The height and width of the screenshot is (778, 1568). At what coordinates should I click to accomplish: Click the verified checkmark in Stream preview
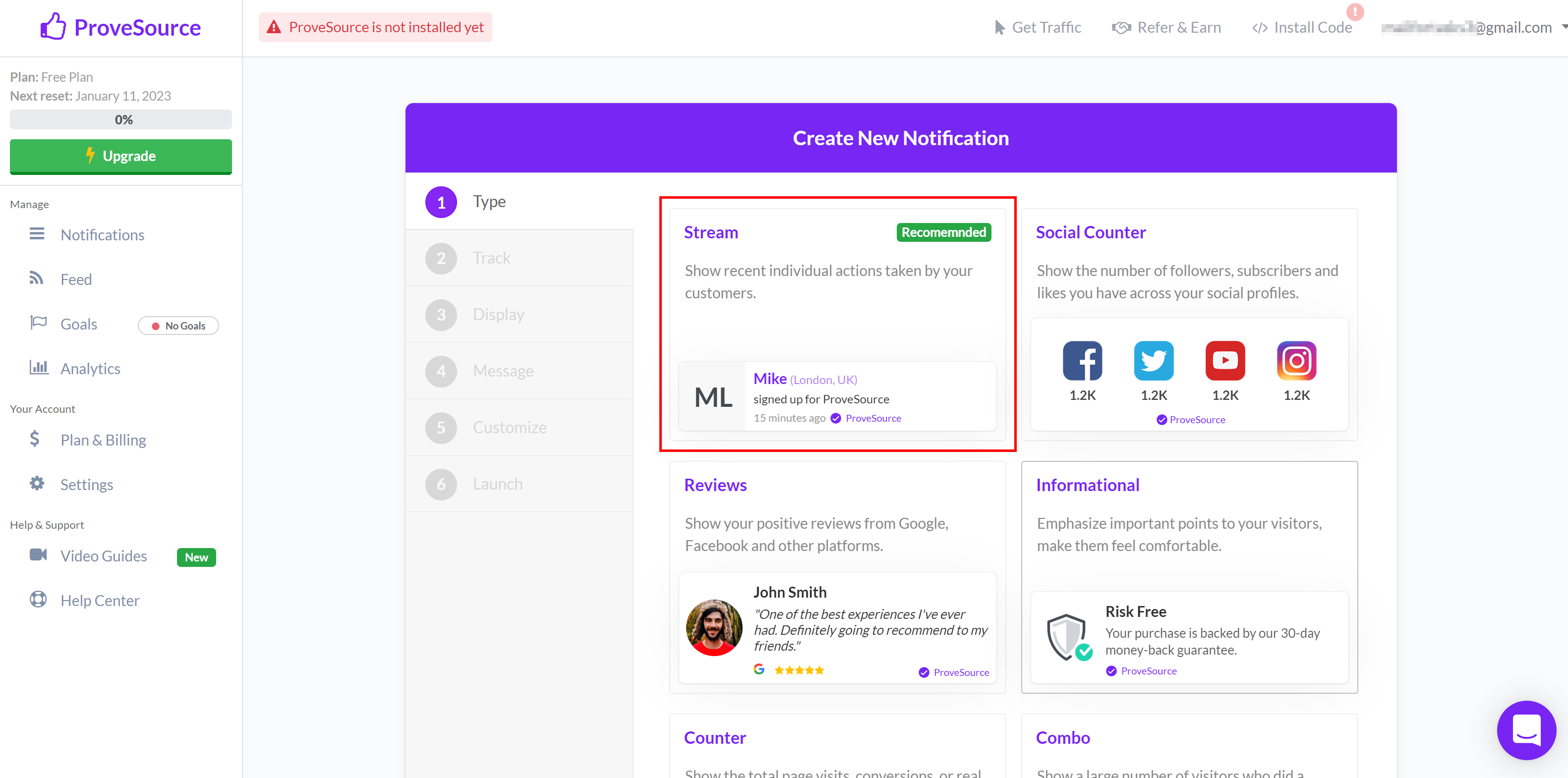coord(836,418)
